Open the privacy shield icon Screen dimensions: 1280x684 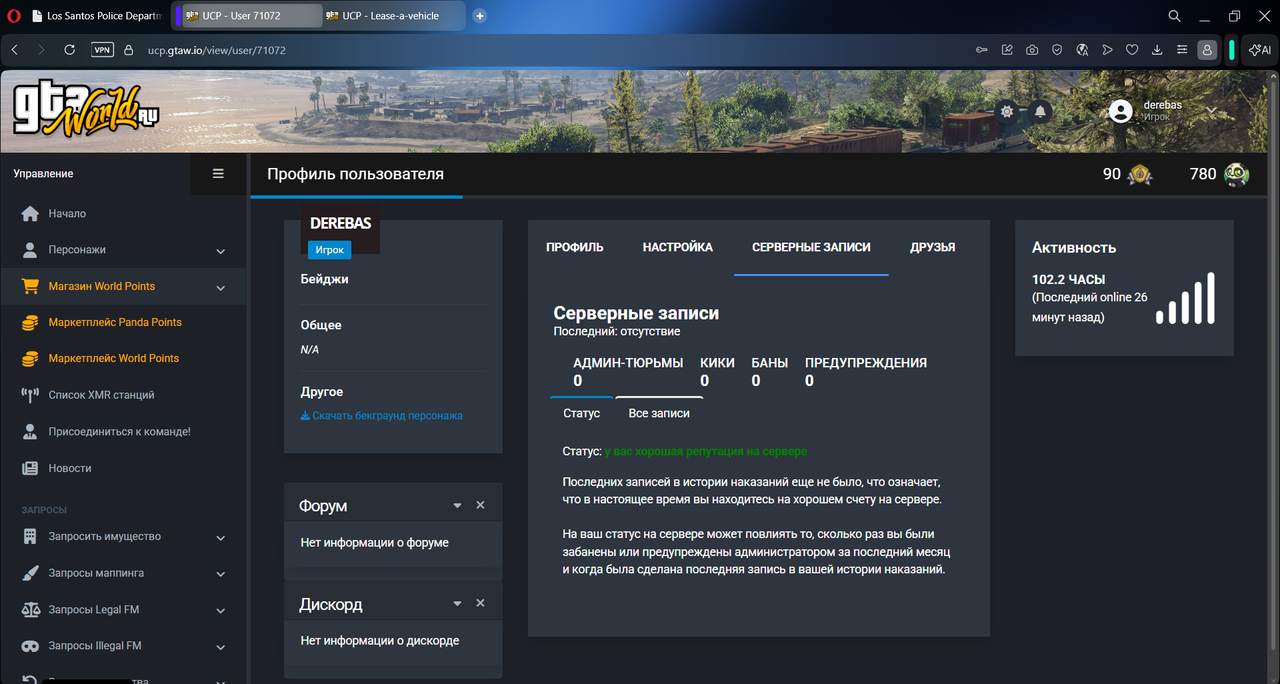tap(1057, 49)
